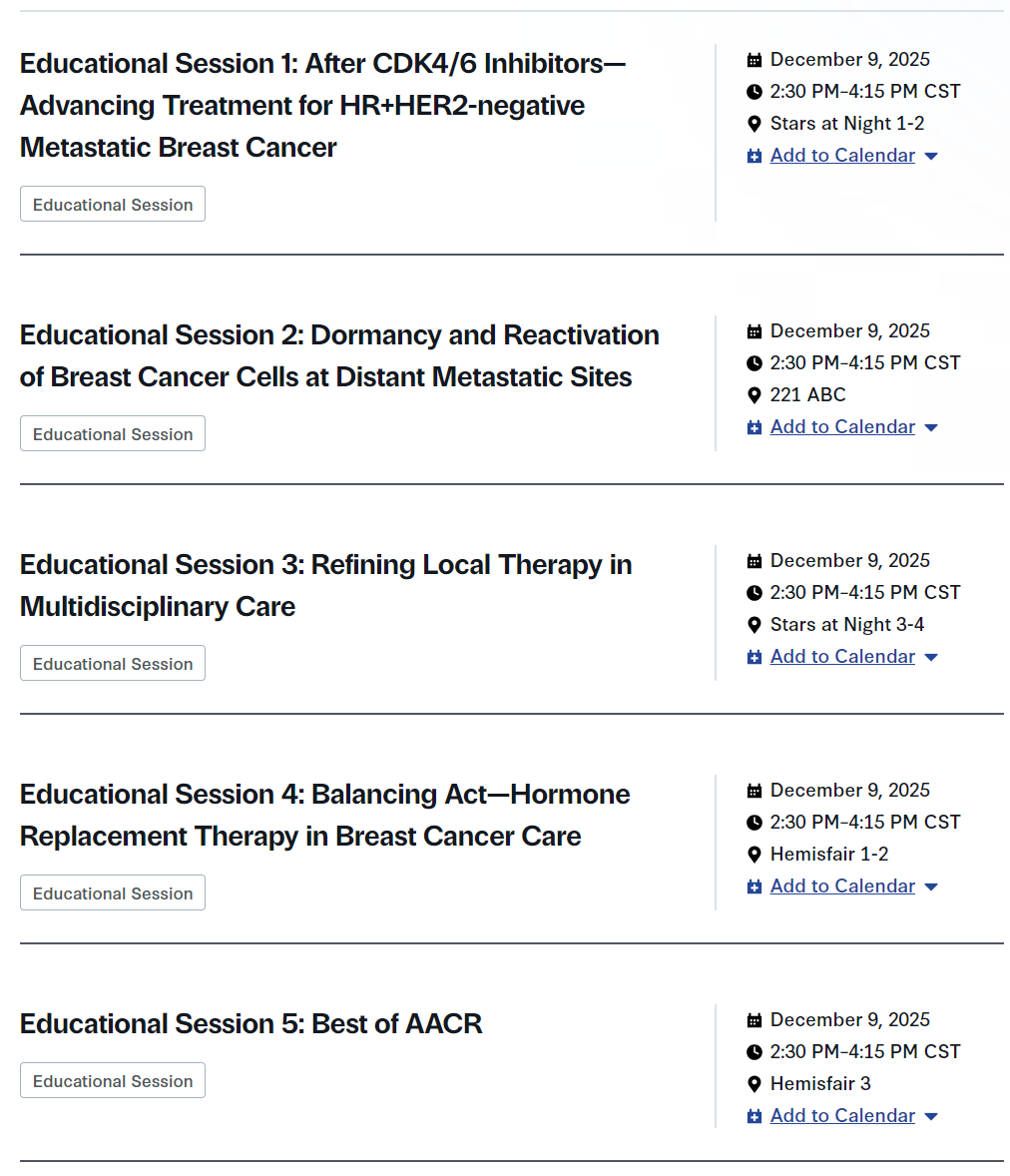This screenshot has height=1176, width=1010.
Task: Open Add to Calendar link for Session 5
Action: tap(842, 1116)
